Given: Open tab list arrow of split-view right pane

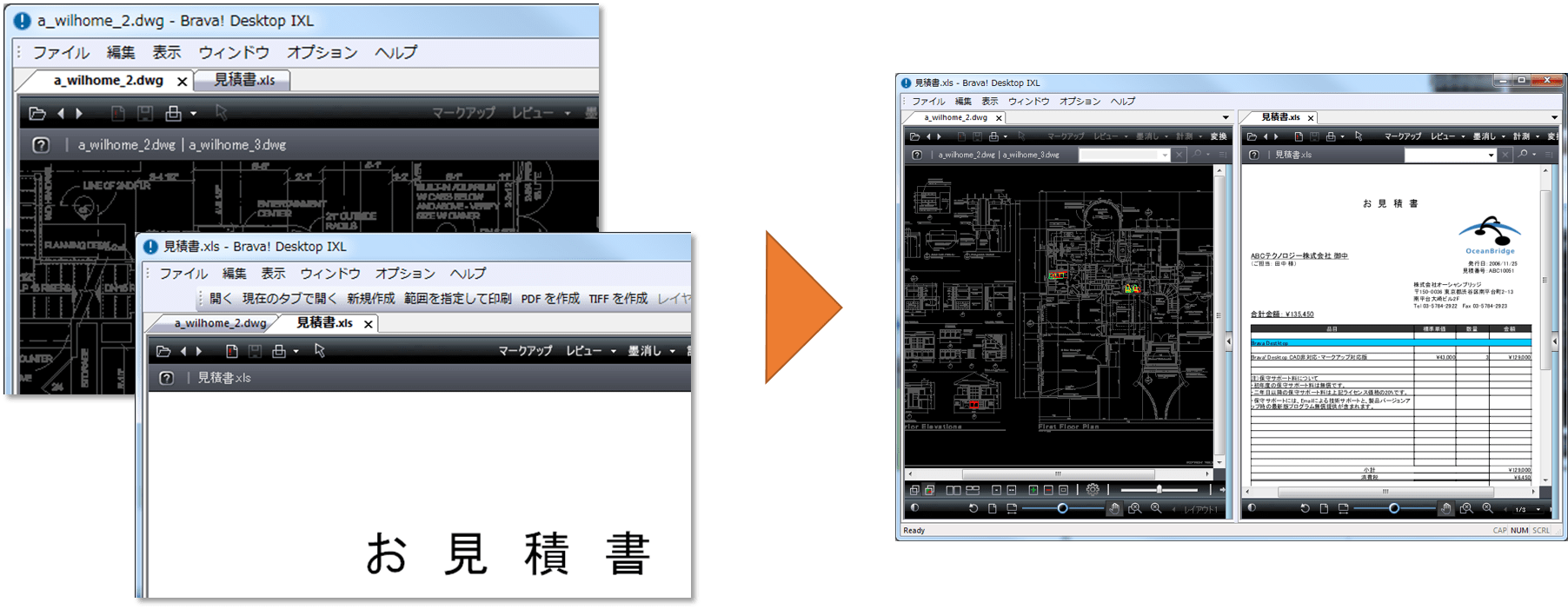Looking at the screenshot, I should (x=1554, y=117).
